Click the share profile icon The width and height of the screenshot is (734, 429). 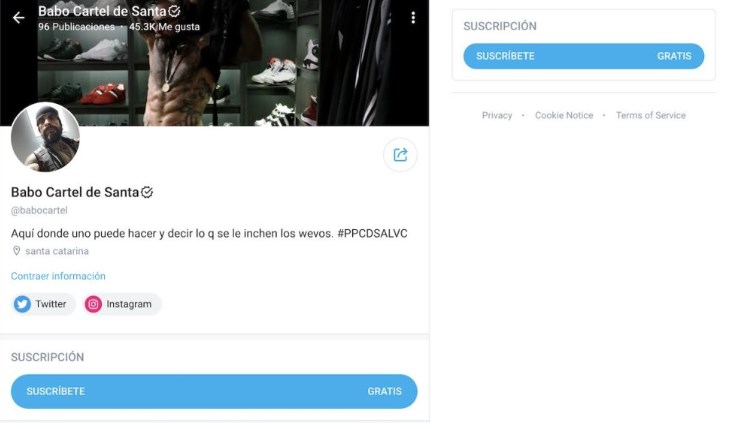click(400, 155)
